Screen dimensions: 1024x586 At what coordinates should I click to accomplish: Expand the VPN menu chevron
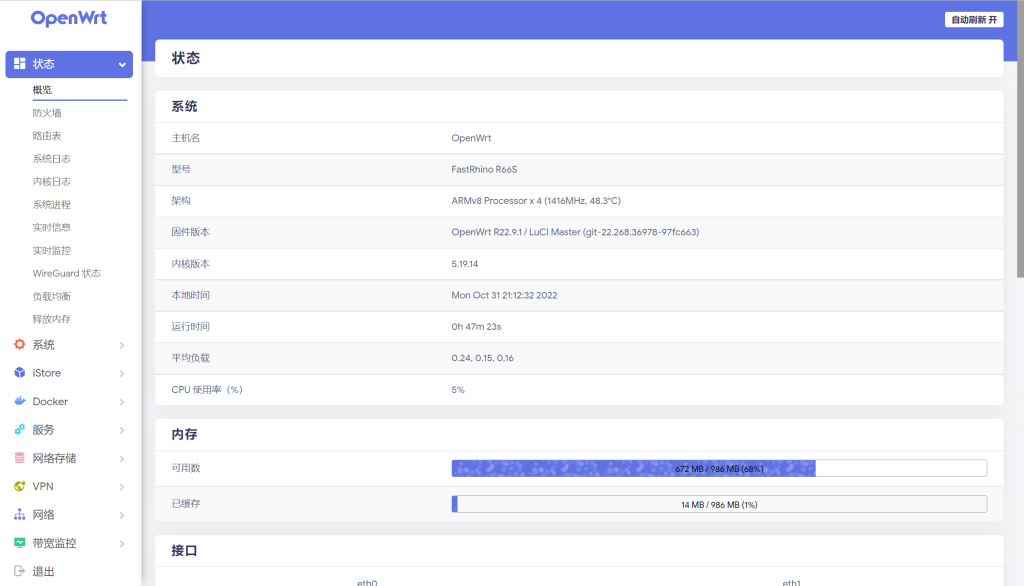pos(122,487)
